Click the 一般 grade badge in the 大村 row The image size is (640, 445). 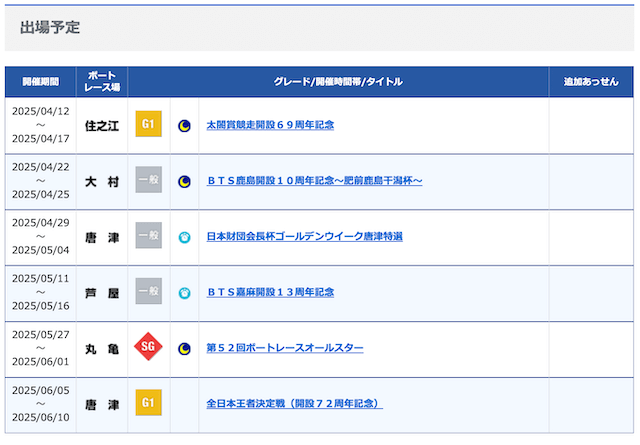149,180
